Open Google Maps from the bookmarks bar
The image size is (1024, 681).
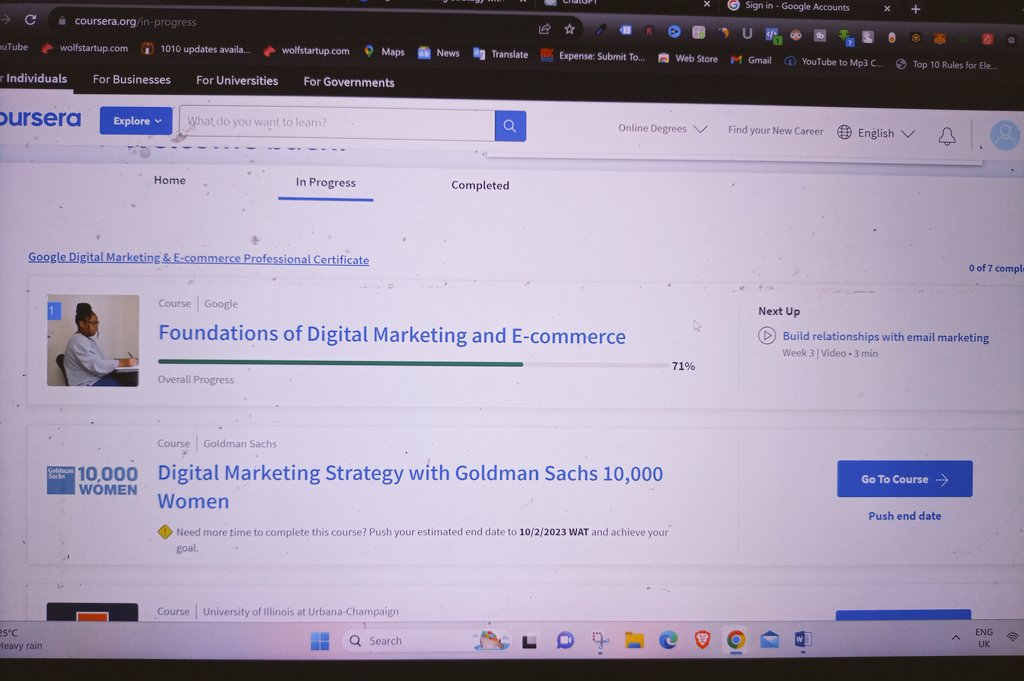tap(392, 51)
